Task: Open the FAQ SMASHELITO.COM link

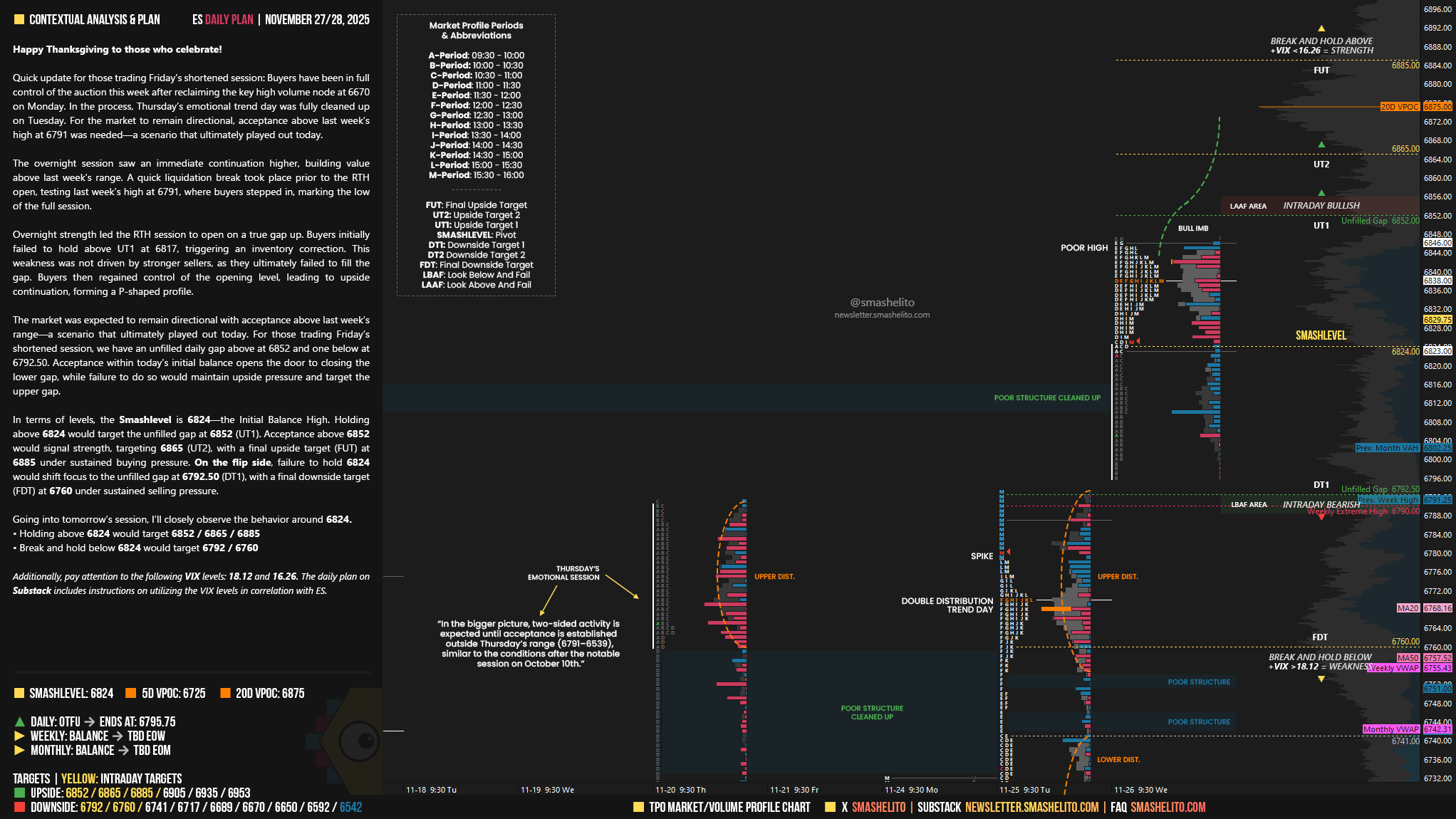Action: (x=1168, y=807)
